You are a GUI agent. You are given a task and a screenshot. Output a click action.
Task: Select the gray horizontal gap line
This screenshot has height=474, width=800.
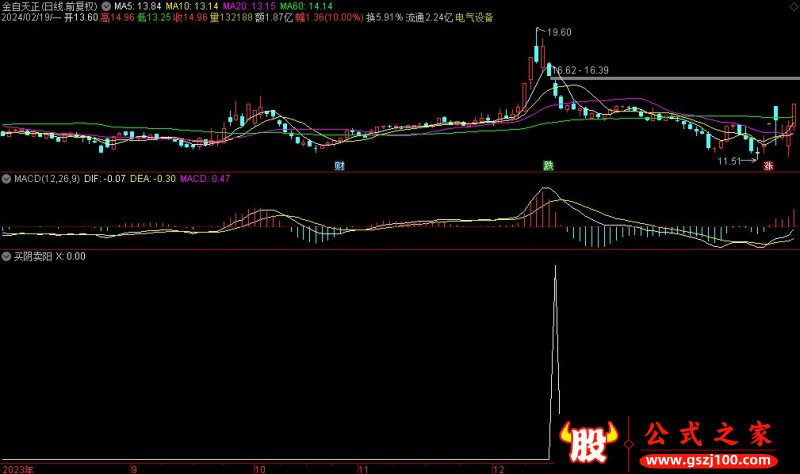tap(674, 78)
